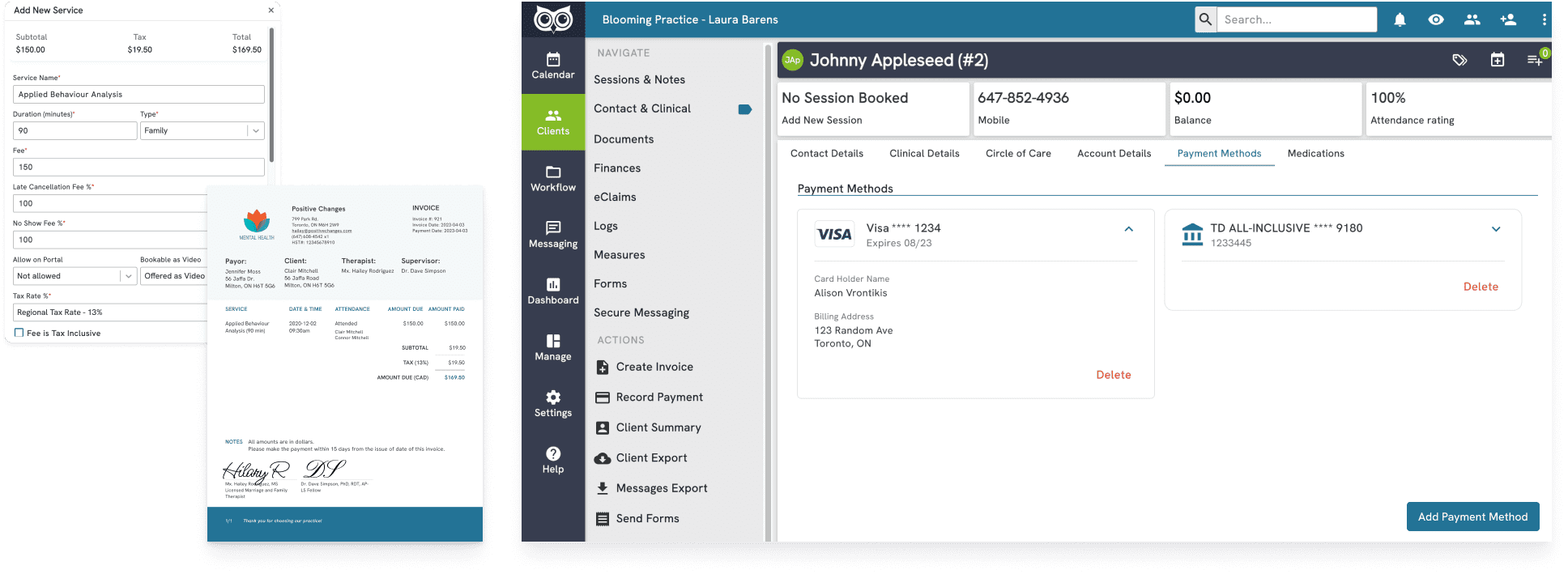Check the Fee is Tax Inclusive checkbox
The height and width of the screenshot is (574, 1568).
pyautogui.click(x=19, y=333)
